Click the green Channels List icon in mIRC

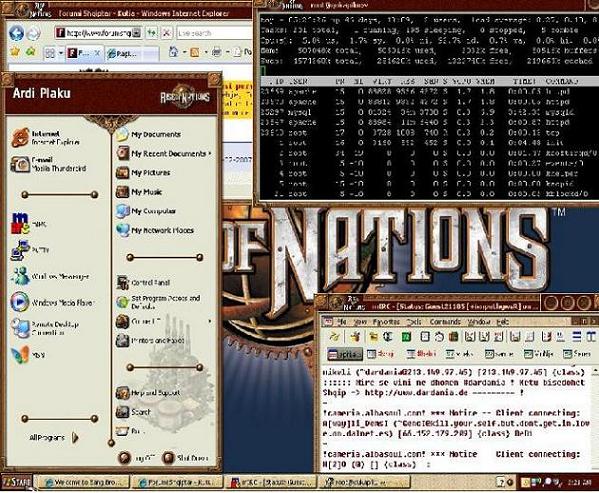406,337
